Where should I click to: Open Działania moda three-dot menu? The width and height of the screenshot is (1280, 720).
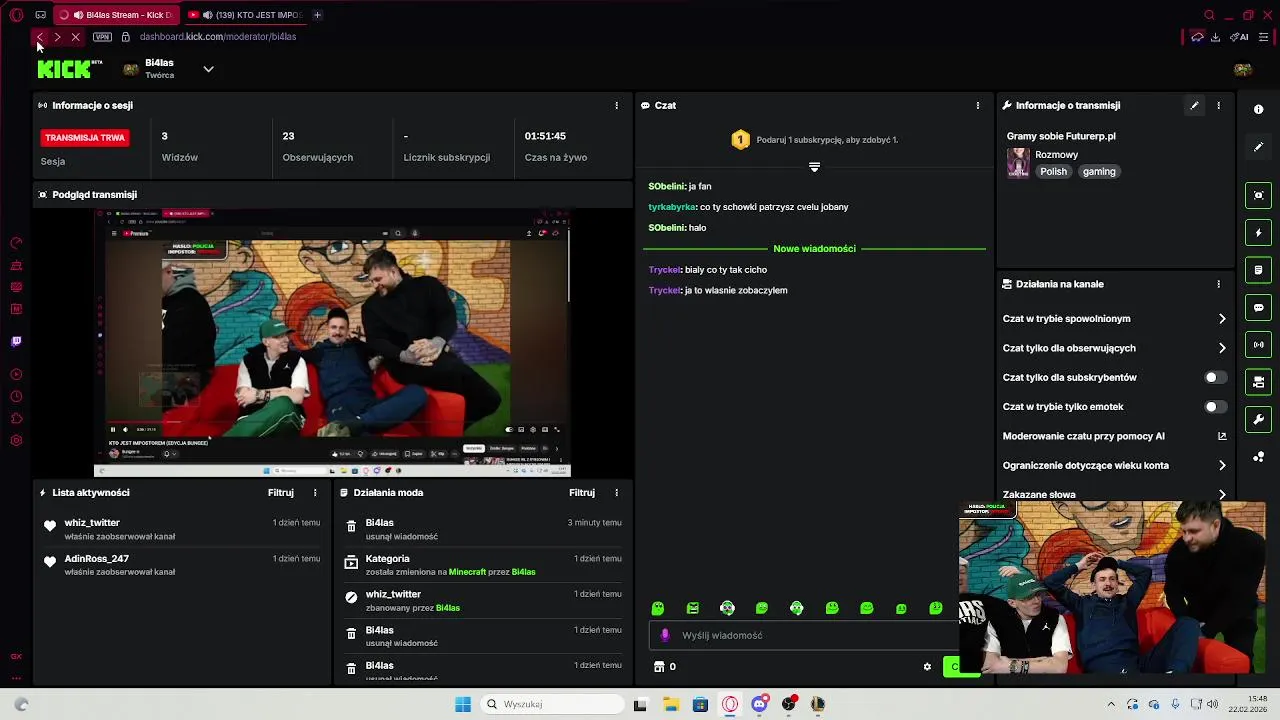pyautogui.click(x=616, y=493)
